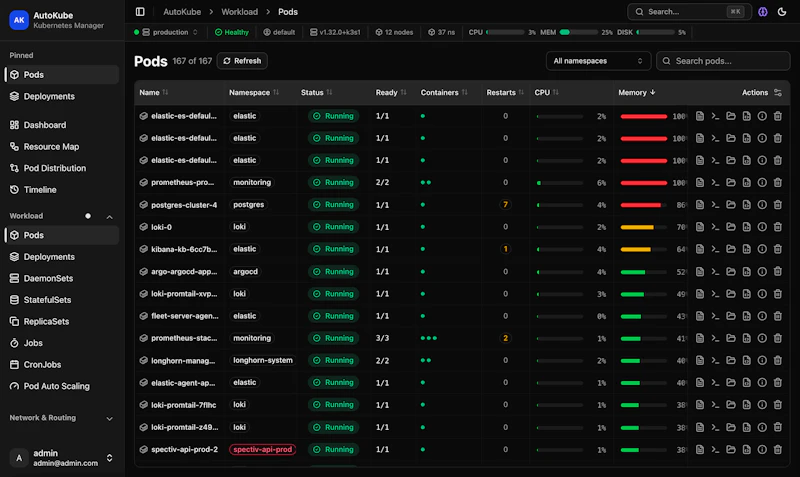
Task: Sort by the Namespace column
Action: [254, 92]
